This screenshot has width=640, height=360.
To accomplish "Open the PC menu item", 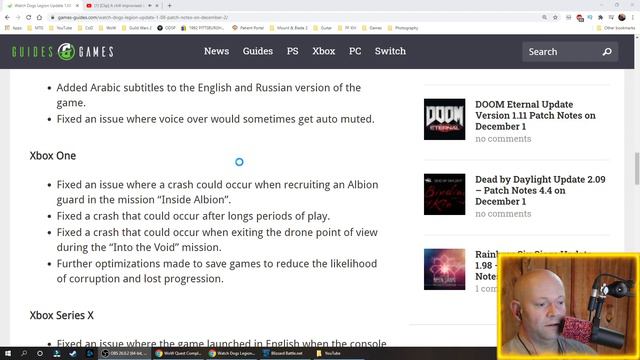I will coord(355,51).
